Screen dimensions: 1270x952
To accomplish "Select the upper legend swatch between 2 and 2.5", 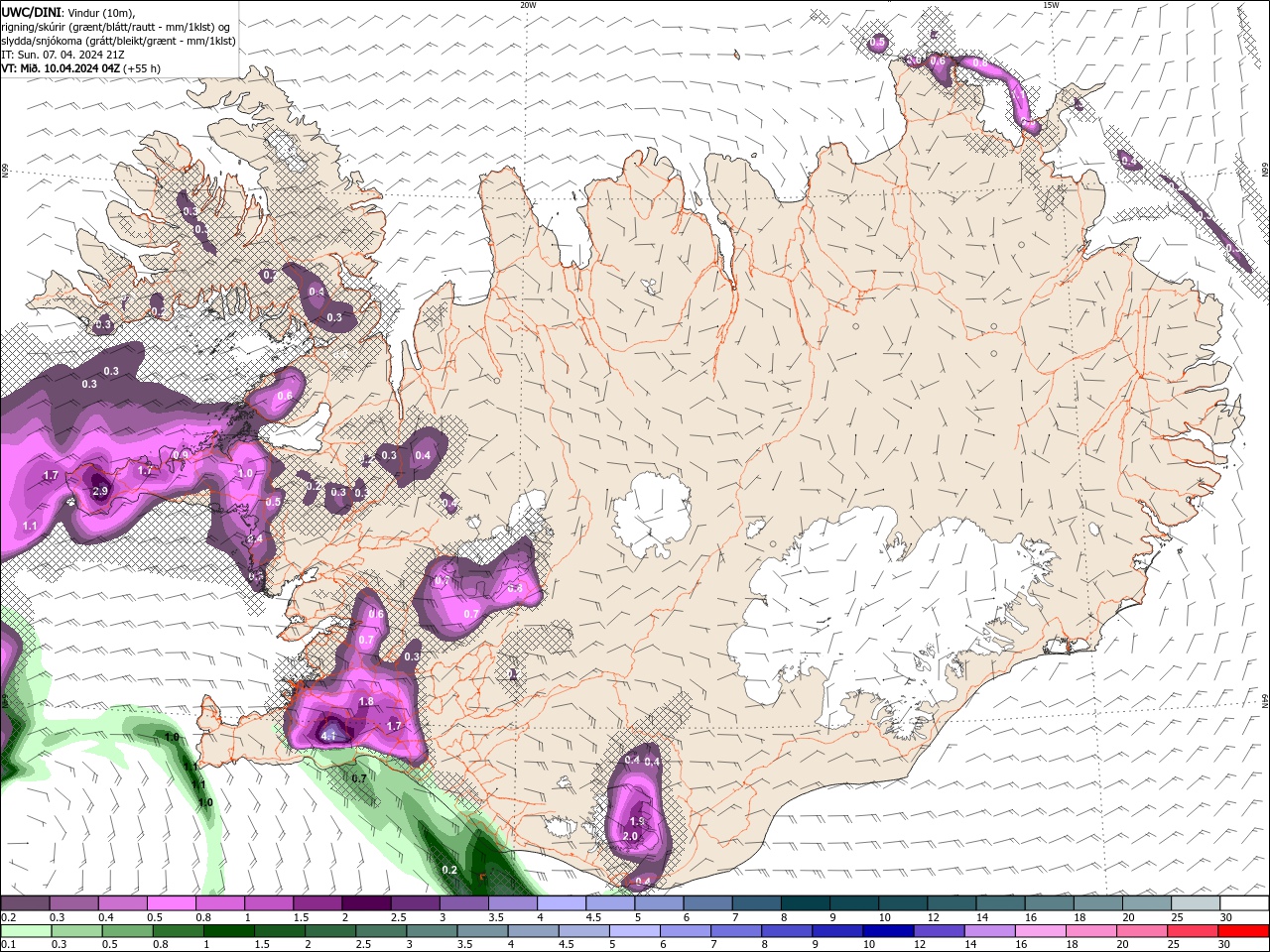I will pyautogui.click(x=365, y=903).
